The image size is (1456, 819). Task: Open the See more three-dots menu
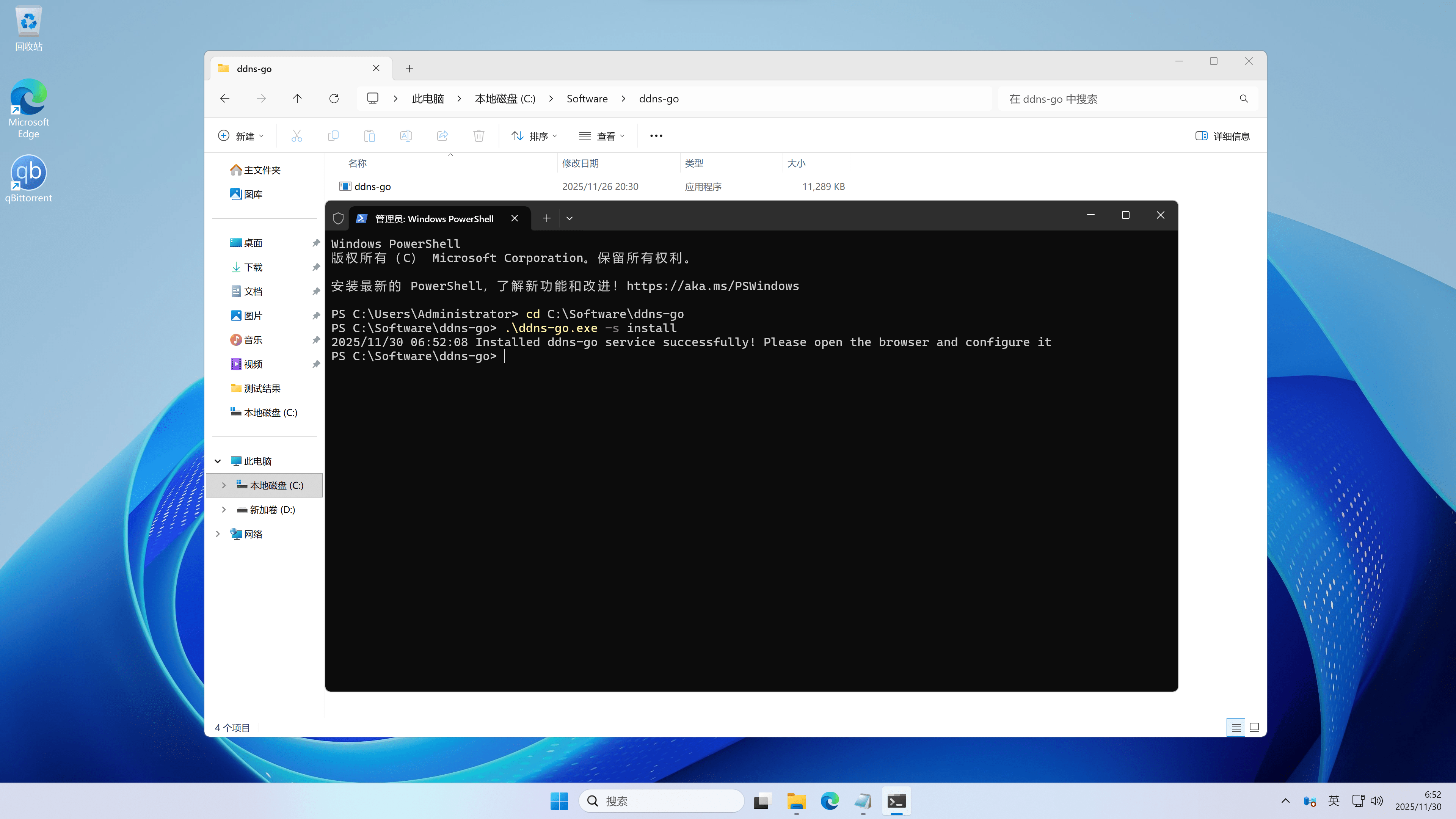pos(656,136)
